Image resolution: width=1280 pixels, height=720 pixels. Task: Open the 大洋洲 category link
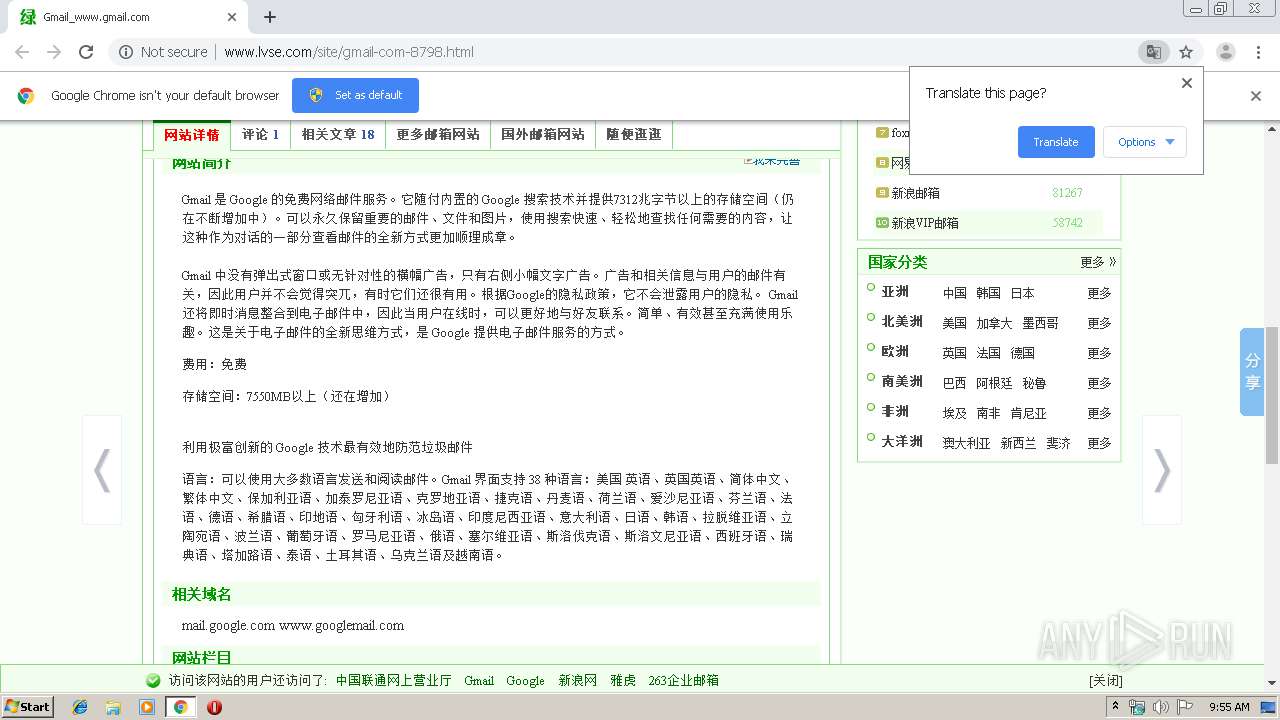pyautogui.click(x=902, y=442)
